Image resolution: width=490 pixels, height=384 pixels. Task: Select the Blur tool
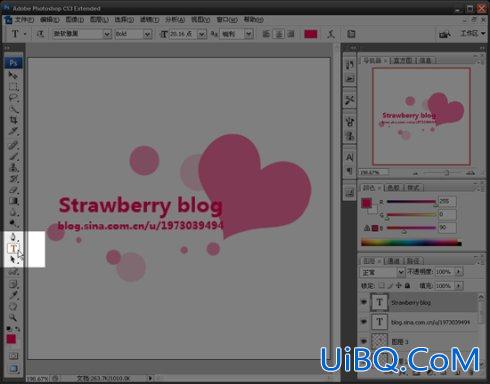pos(13,212)
